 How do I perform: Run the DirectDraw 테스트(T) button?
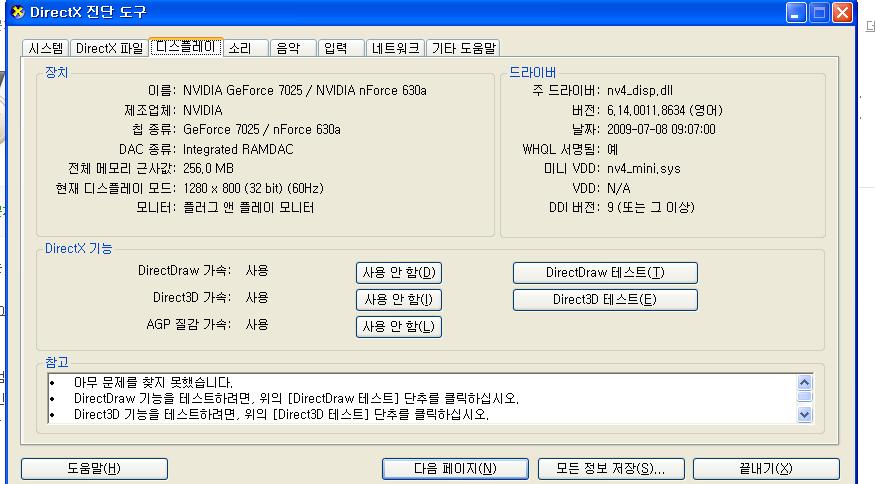pyautogui.click(x=605, y=272)
